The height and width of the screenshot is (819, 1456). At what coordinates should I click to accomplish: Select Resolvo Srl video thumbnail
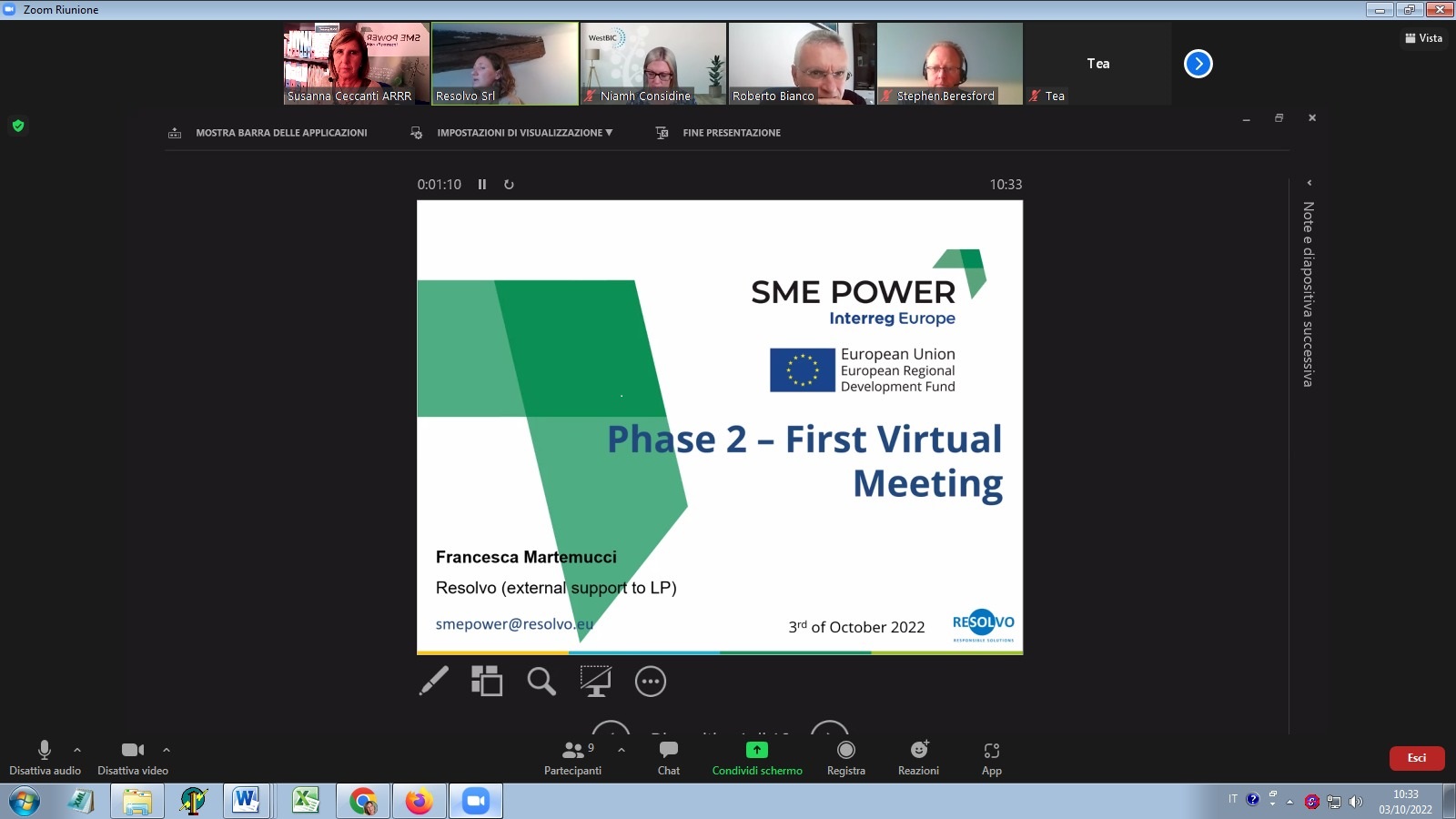(x=504, y=64)
